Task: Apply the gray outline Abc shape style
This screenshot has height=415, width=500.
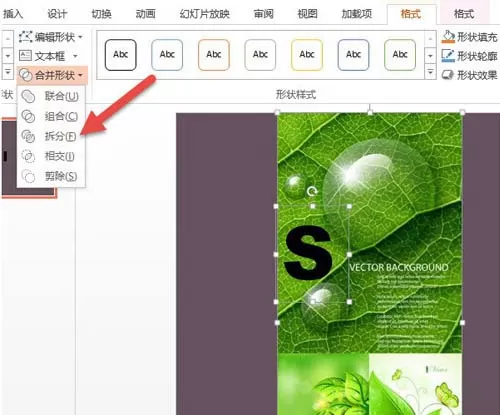Action: 260,55
